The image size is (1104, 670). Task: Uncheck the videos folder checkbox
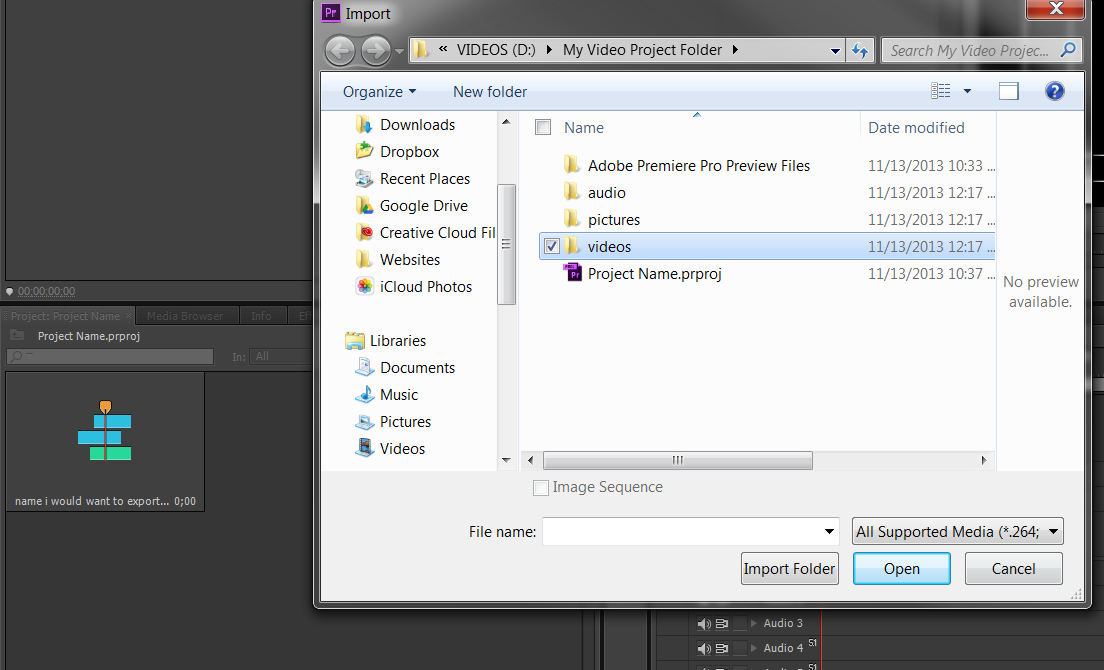pos(551,246)
